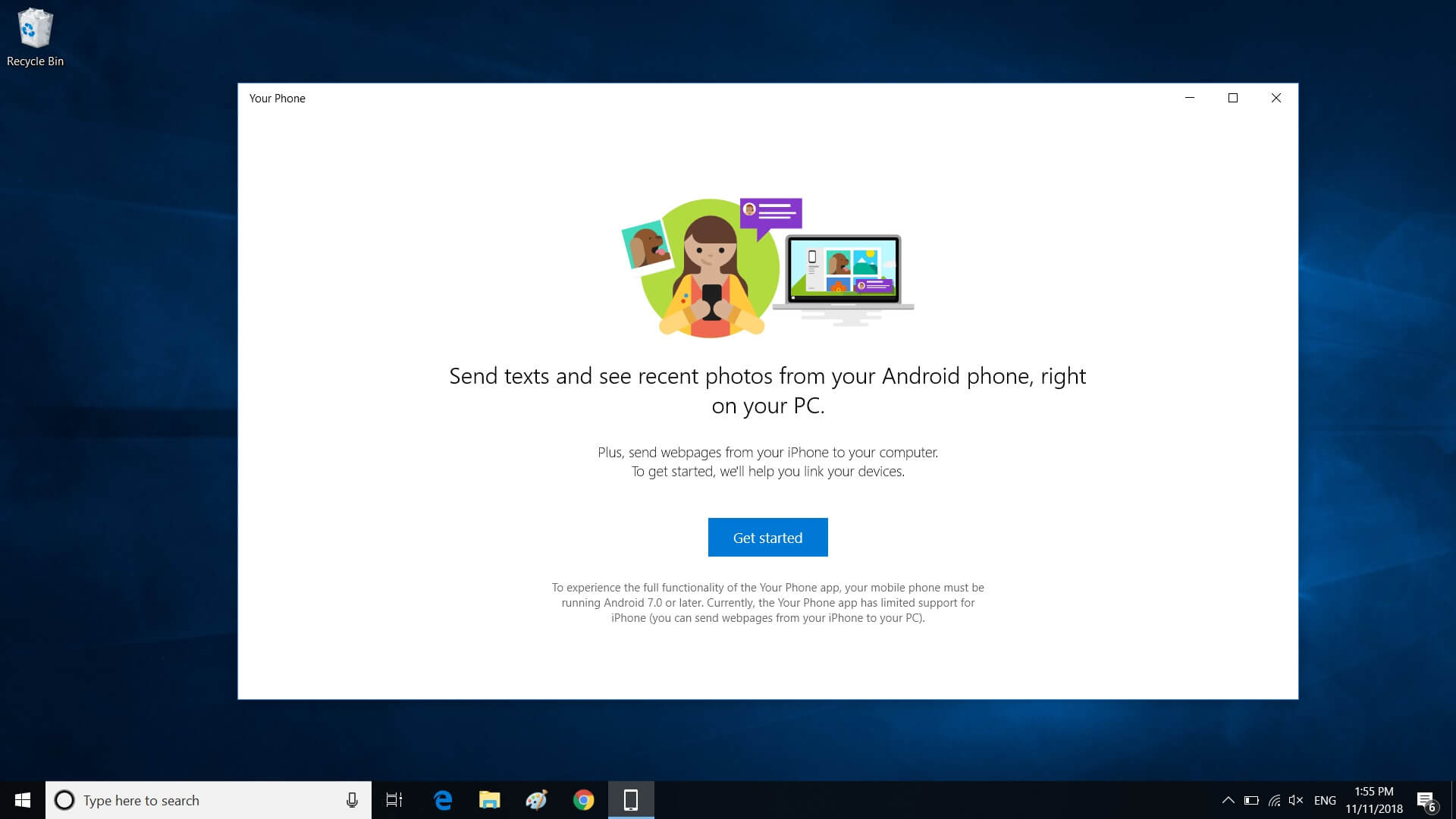The width and height of the screenshot is (1456, 819).
Task: Activate the search microphone icon
Action: tap(352, 800)
